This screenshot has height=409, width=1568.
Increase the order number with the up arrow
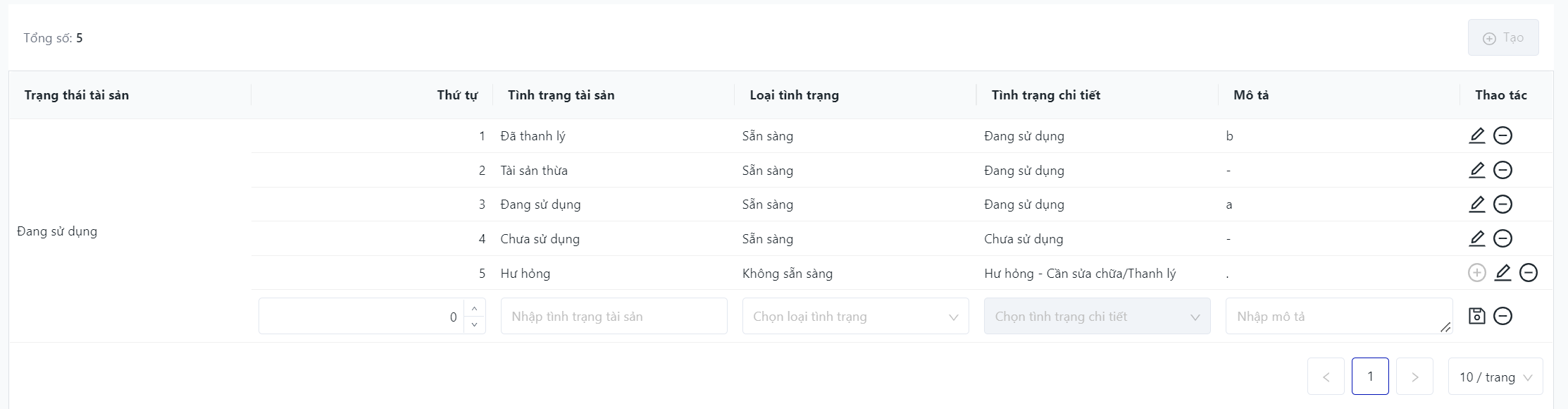click(475, 309)
